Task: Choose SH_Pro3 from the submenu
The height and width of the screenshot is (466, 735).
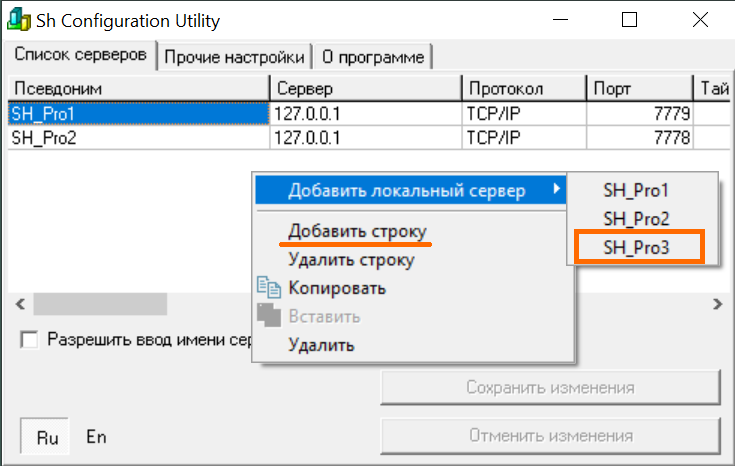Action: pos(636,247)
